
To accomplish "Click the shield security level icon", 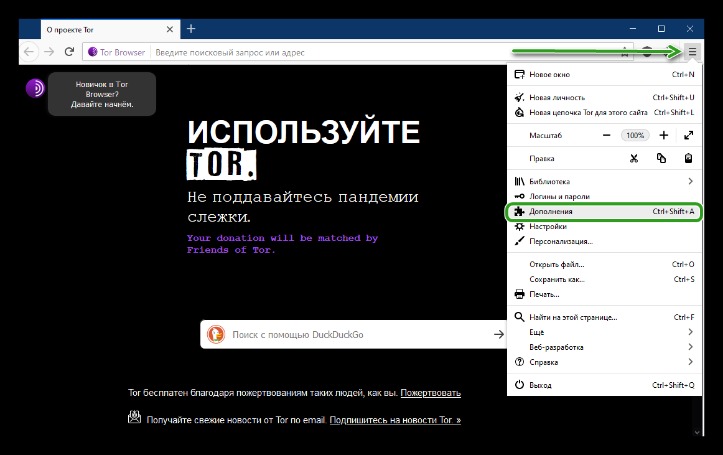I will pyautogui.click(x=647, y=52).
